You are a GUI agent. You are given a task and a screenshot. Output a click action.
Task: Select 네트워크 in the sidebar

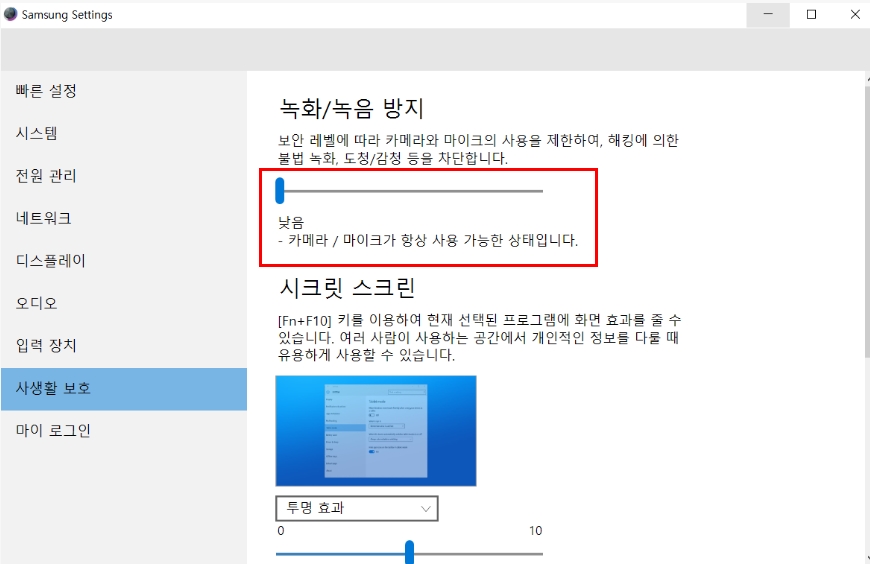124,218
